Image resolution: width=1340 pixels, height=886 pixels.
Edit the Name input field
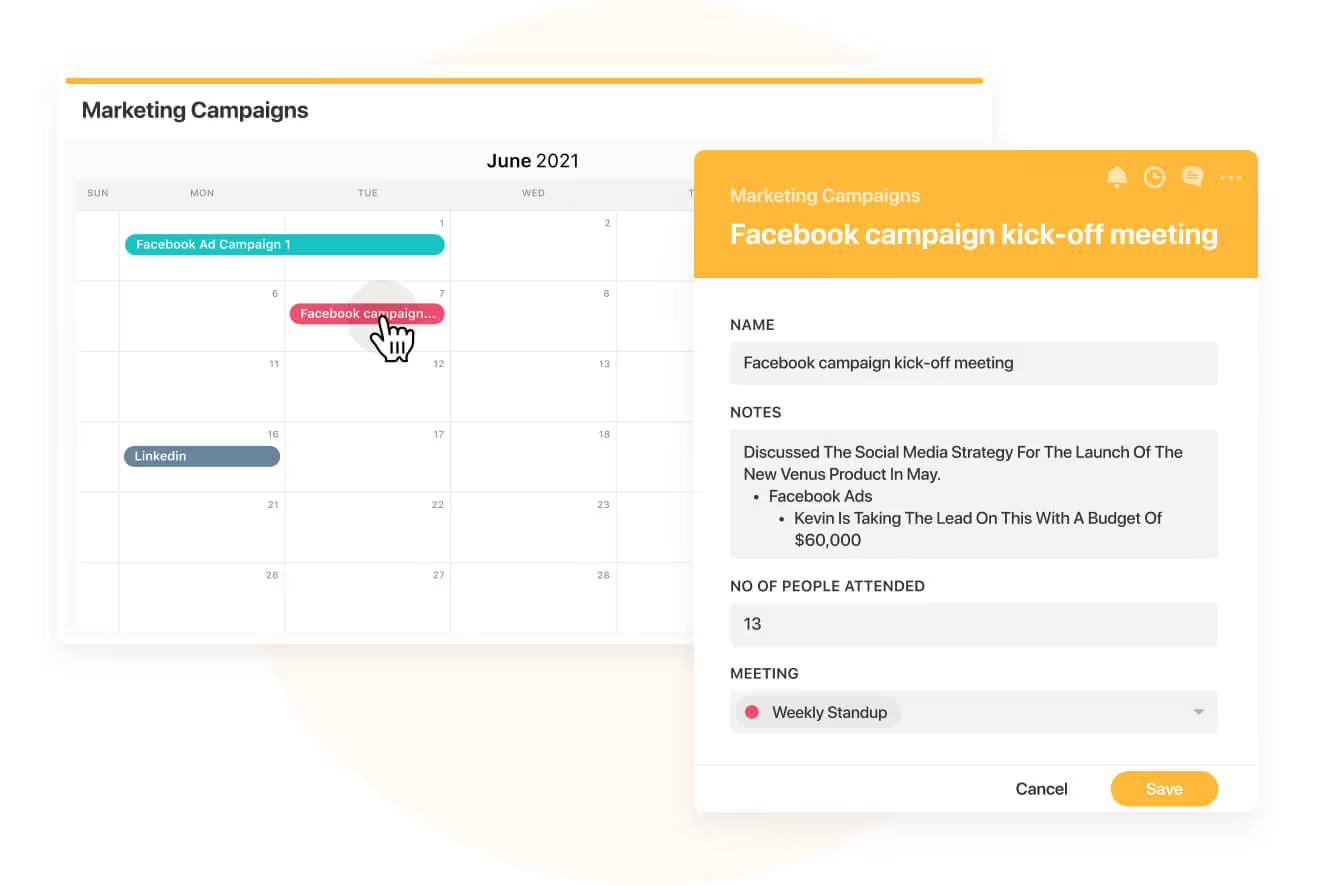[x=973, y=363]
